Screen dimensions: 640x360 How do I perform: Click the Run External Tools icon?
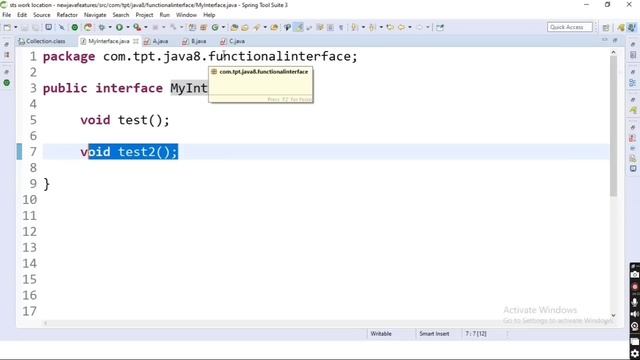pos(137,27)
